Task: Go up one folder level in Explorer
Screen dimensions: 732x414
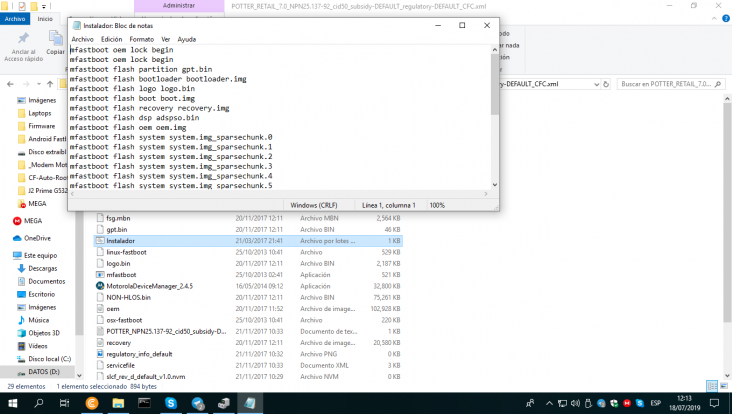Action: [x=50, y=84]
